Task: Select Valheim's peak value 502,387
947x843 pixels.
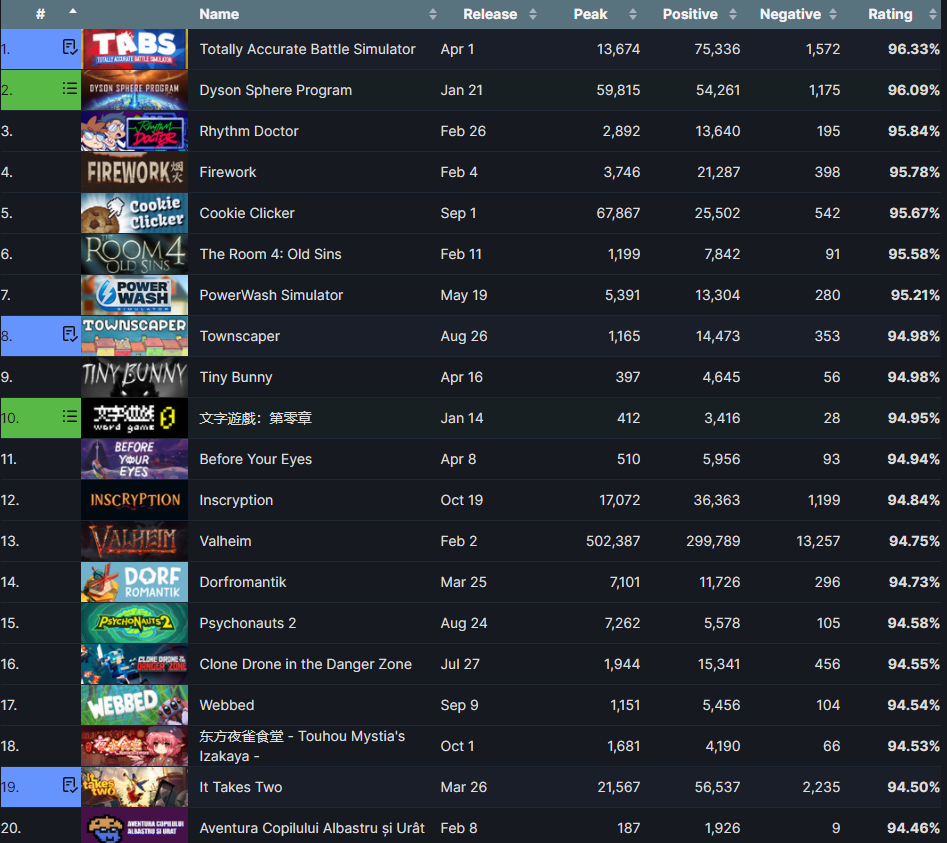Action: click(613, 541)
